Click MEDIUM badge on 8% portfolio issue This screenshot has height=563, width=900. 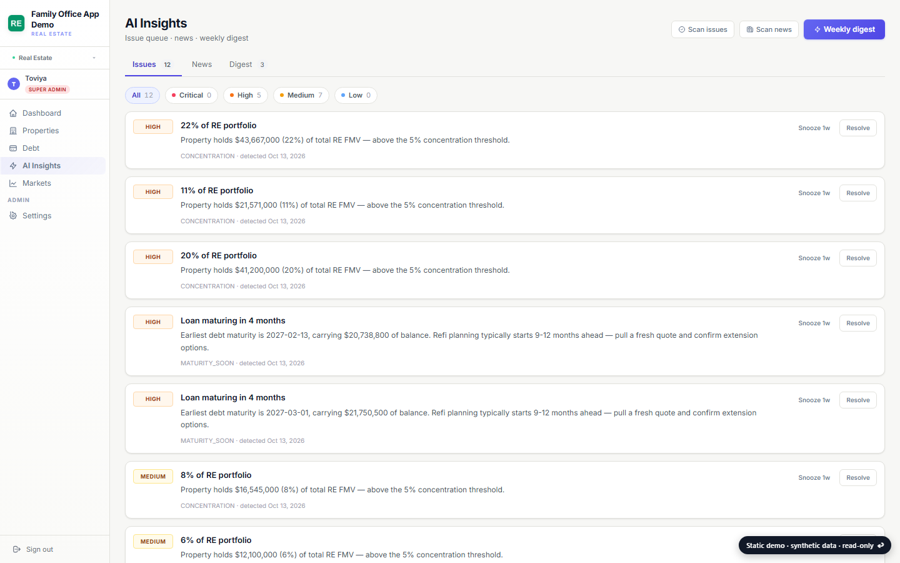(x=153, y=476)
